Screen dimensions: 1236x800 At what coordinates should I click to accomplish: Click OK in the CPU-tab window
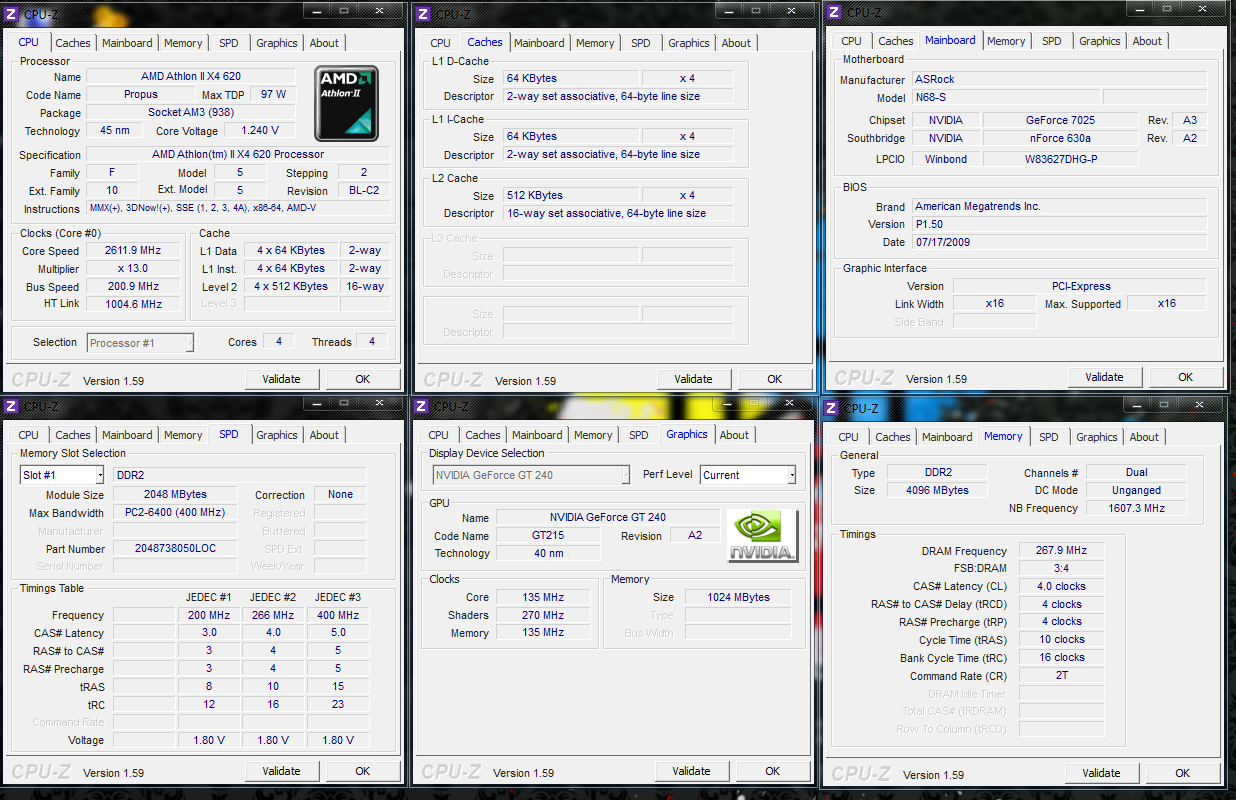tap(362, 379)
